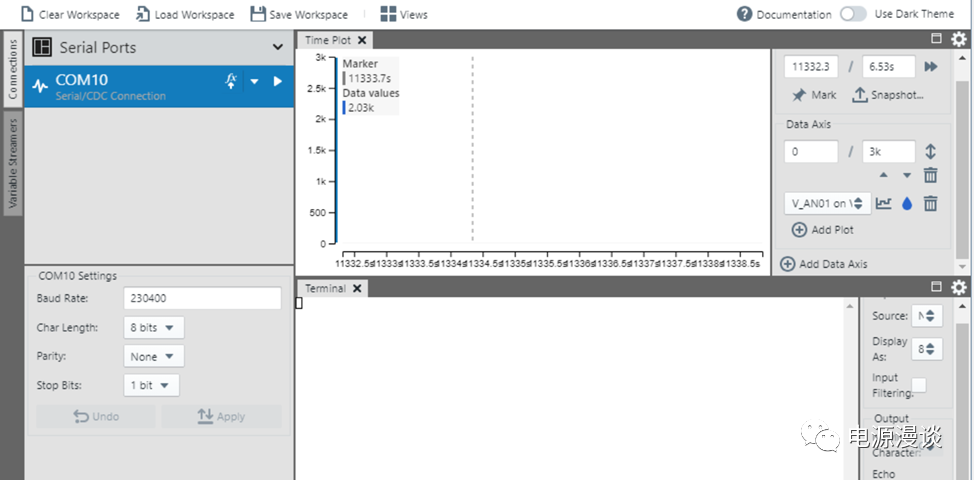
Task: Click the auto-scale vertical arrows icon
Action: (x=930, y=152)
